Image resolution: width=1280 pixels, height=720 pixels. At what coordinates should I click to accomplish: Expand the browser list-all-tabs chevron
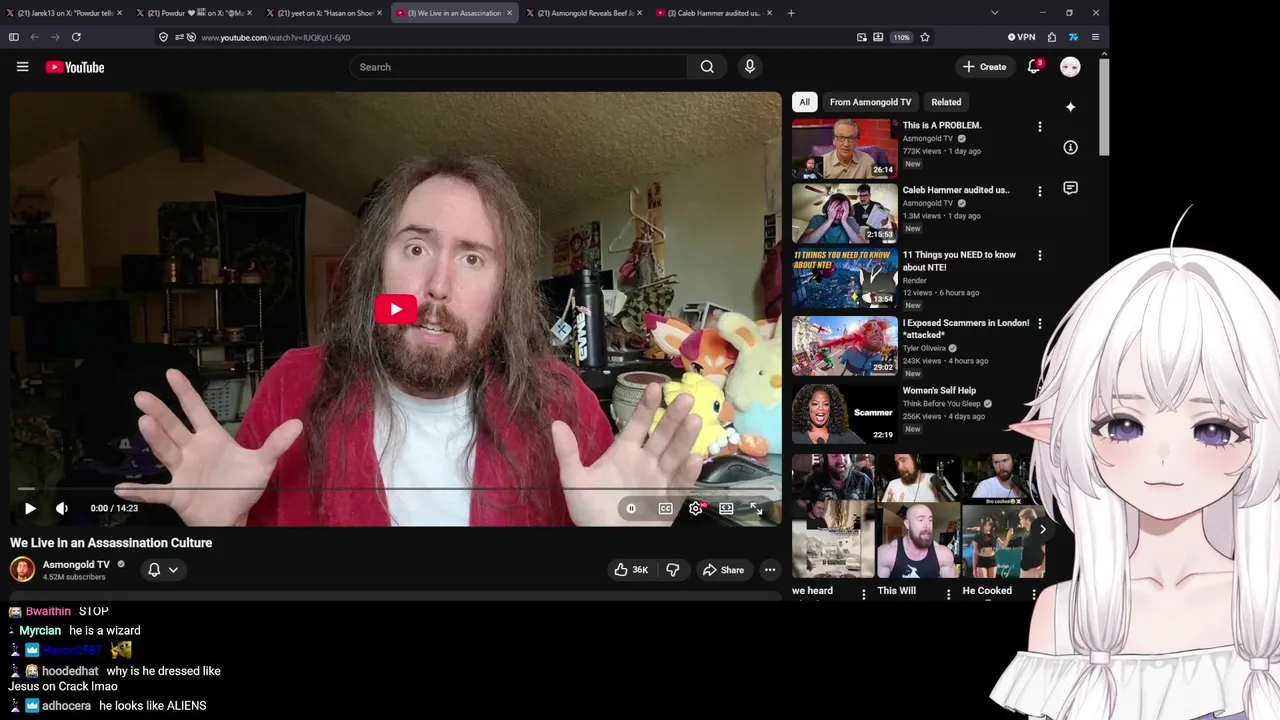994,13
